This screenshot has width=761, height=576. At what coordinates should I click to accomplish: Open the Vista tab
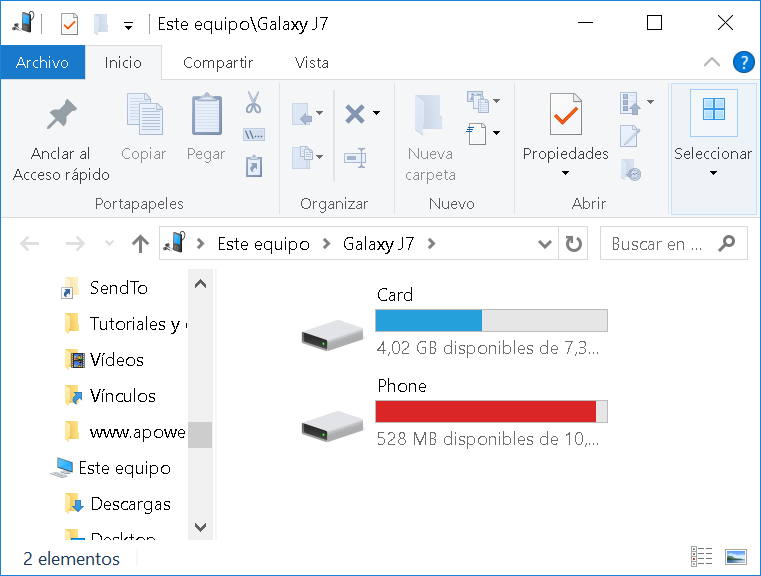point(312,63)
